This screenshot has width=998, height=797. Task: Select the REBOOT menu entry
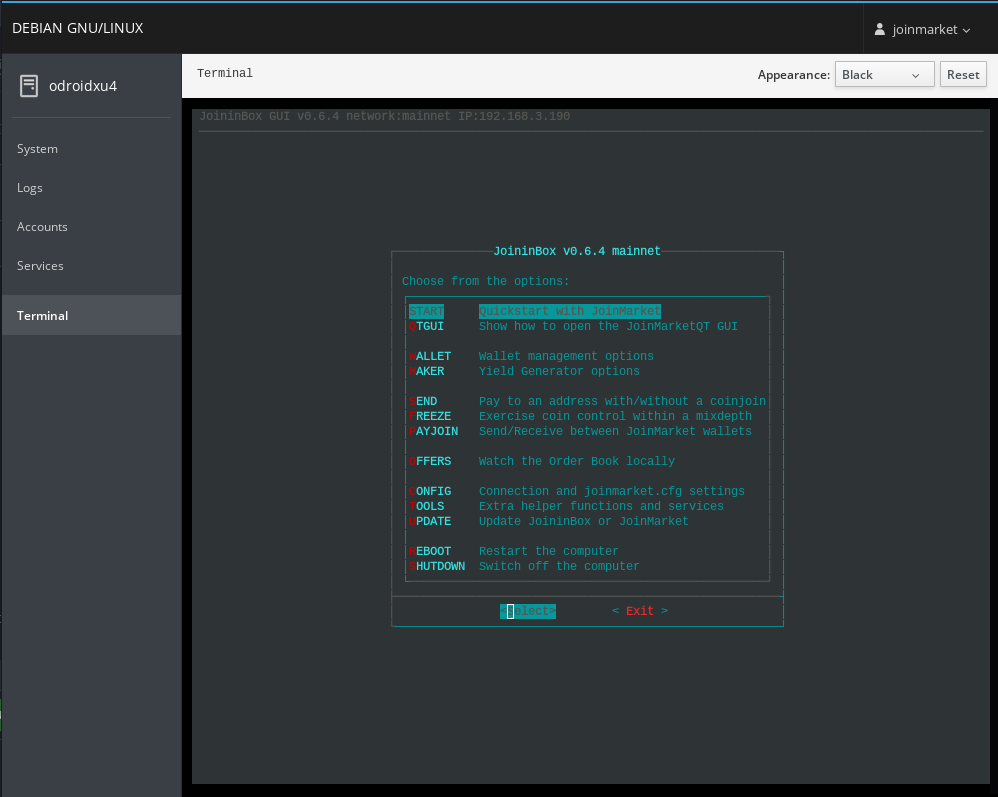tap(430, 551)
